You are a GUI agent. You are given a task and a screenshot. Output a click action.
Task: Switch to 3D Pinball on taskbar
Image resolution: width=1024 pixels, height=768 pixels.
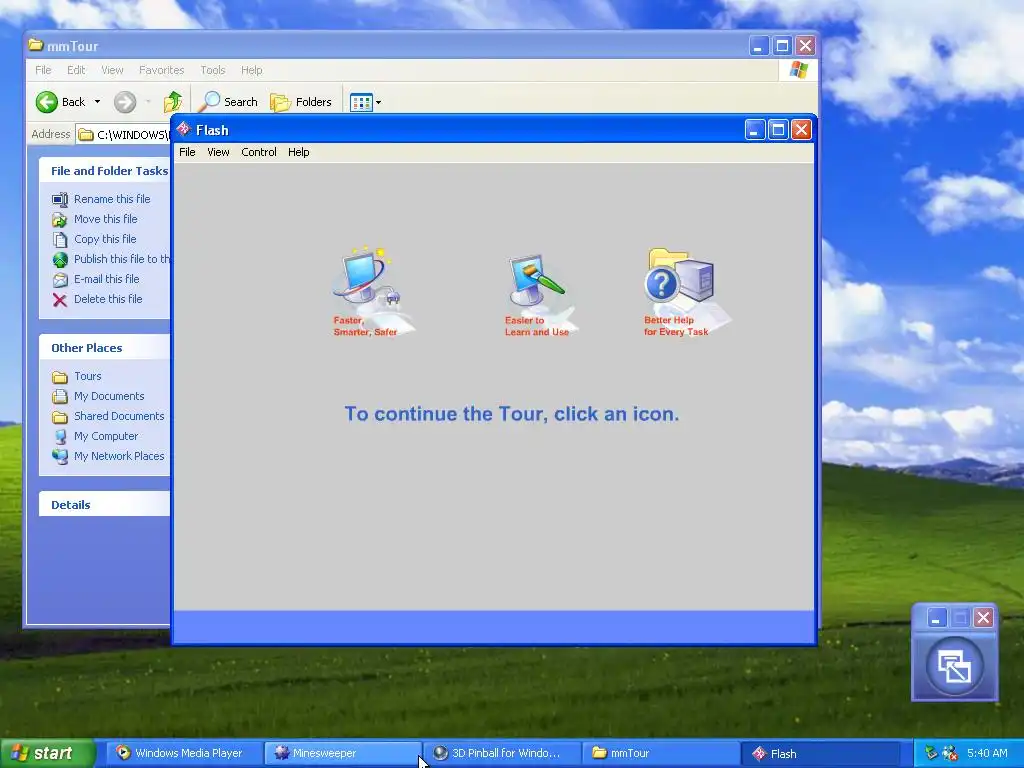502,753
